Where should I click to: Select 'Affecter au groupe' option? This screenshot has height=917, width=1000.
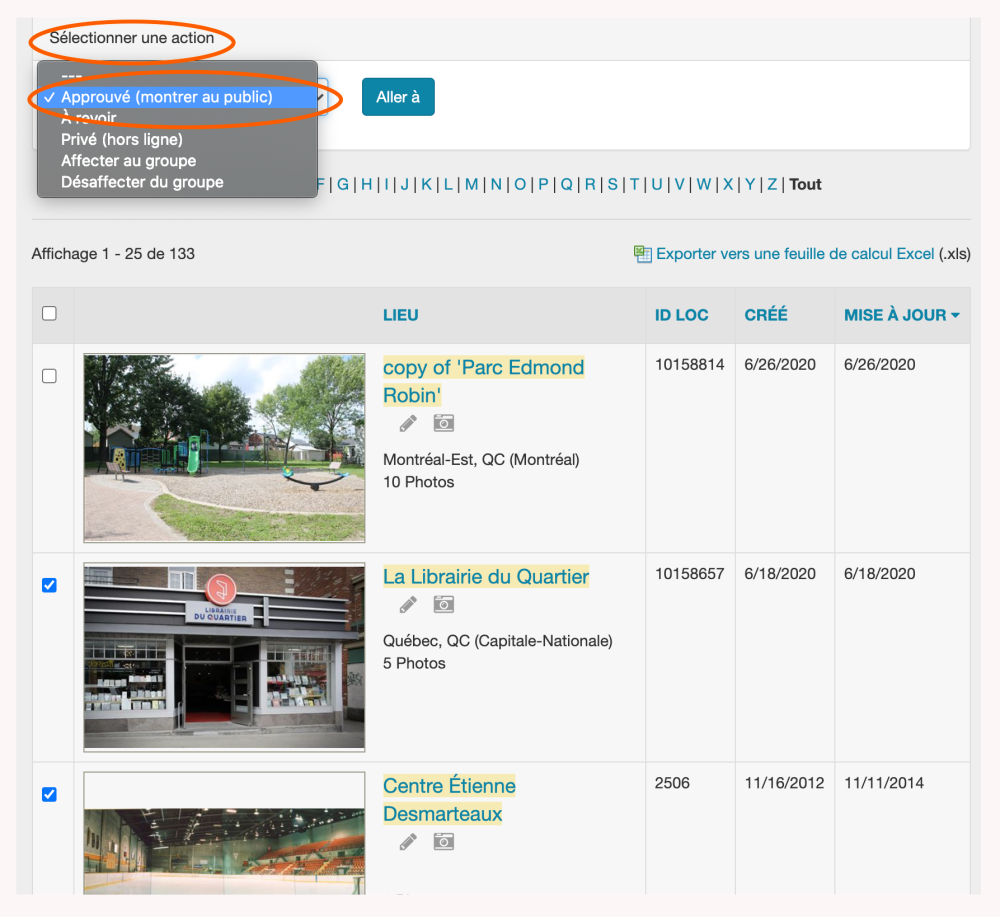pos(177,161)
